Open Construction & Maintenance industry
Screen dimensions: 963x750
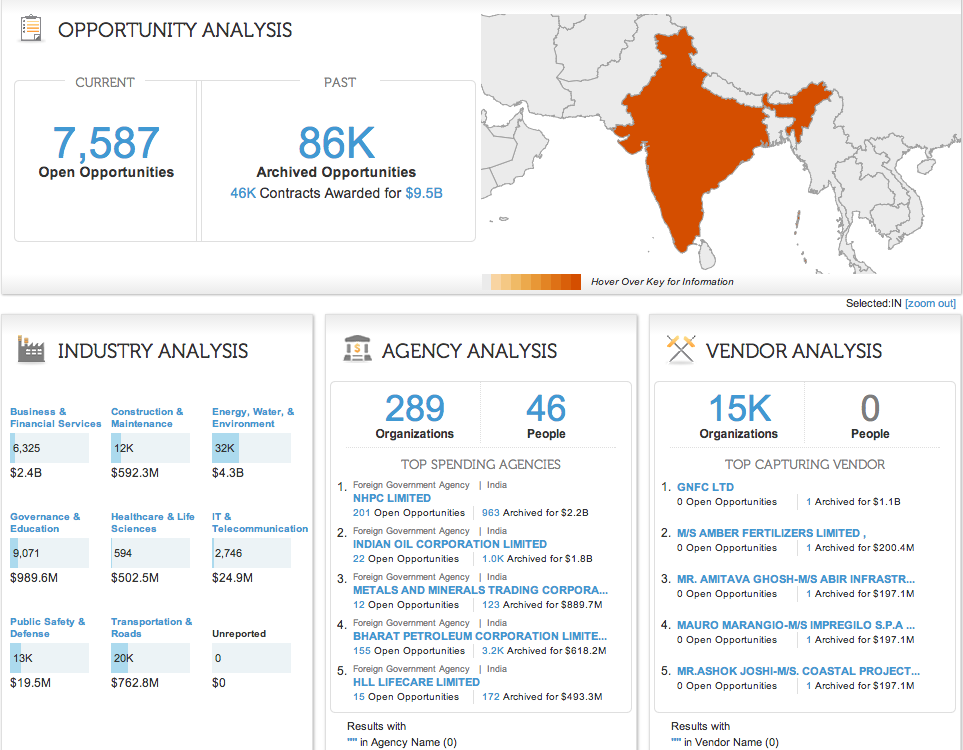(x=147, y=418)
